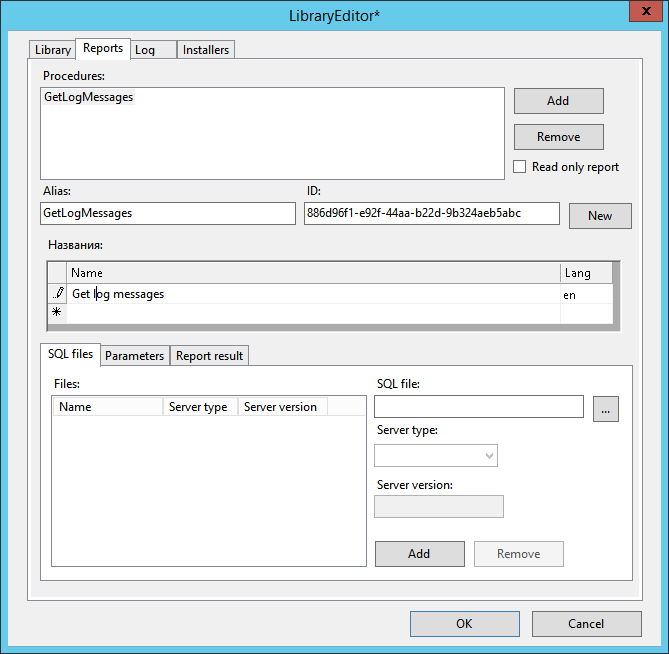Click Add button under Server version
Screen dimensions: 669x654
point(419,554)
